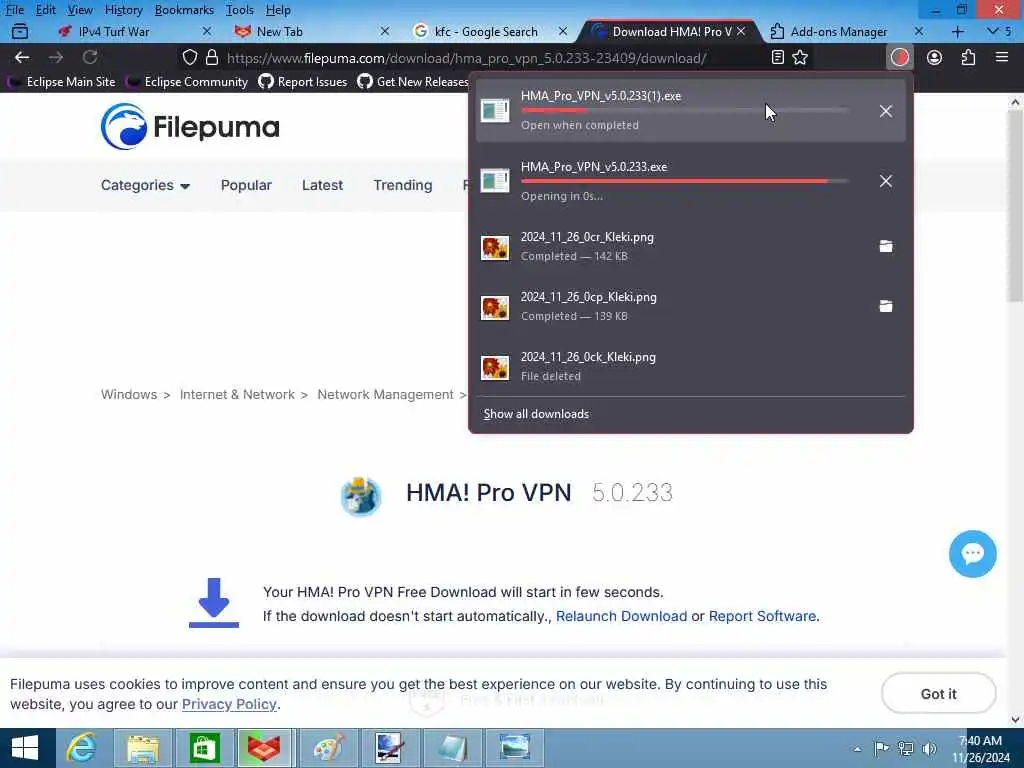Click the HMA_Pro_VPN_v5.0.233.exe progress bar
This screenshot has width=1024, height=768.
point(685,181)
